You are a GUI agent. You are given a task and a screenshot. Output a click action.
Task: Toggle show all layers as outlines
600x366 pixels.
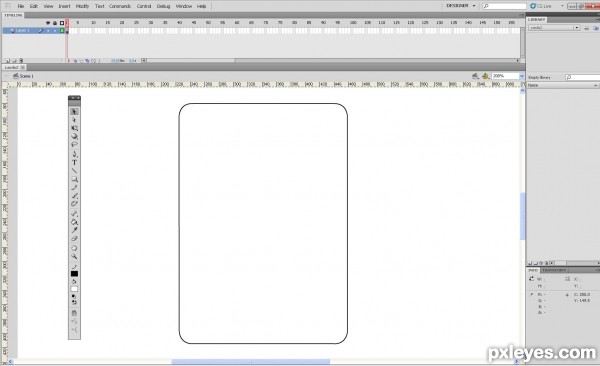click(62, 23)
